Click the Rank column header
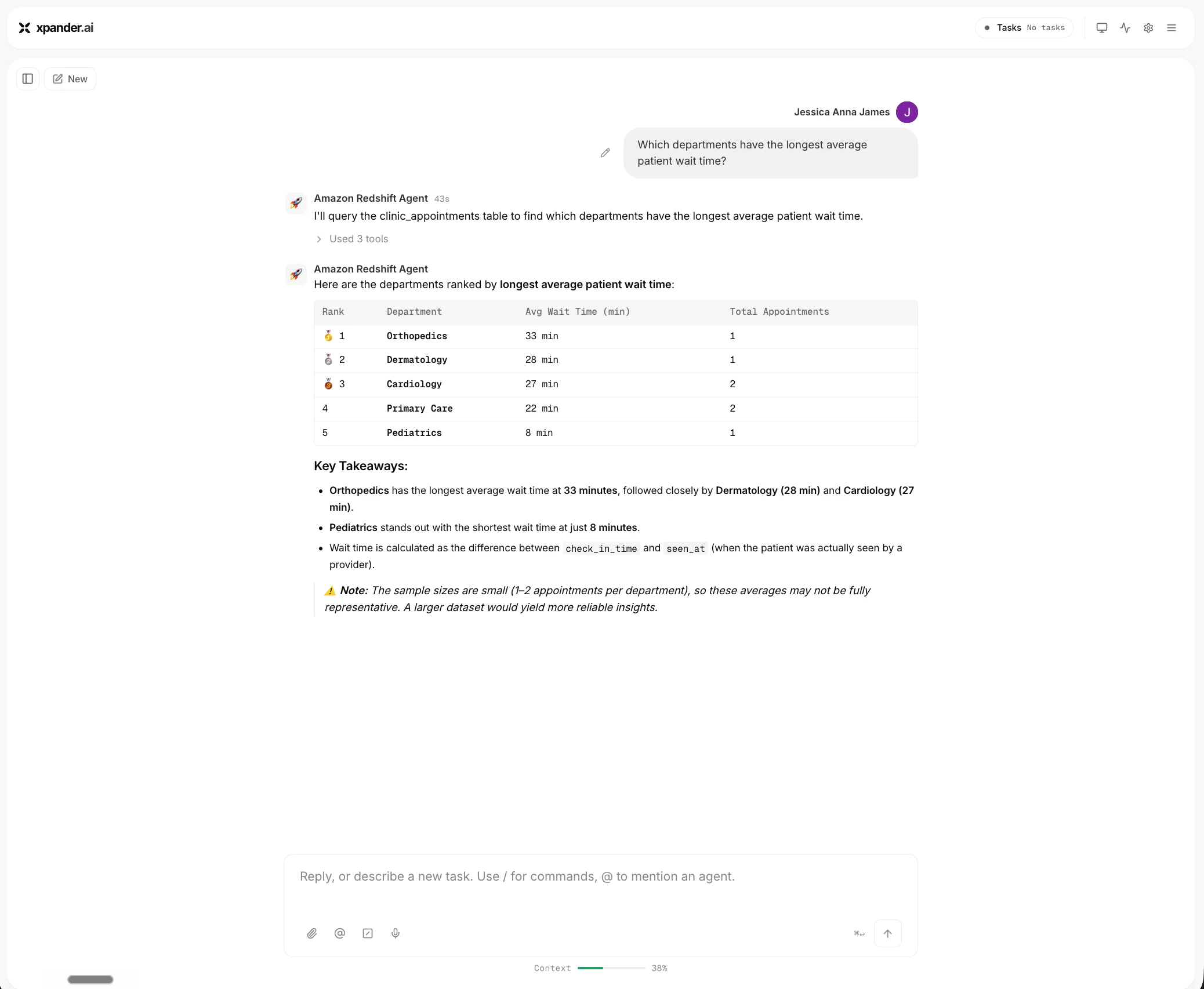This screenshot has height=989, width=1204. click(x=333, y=312)
